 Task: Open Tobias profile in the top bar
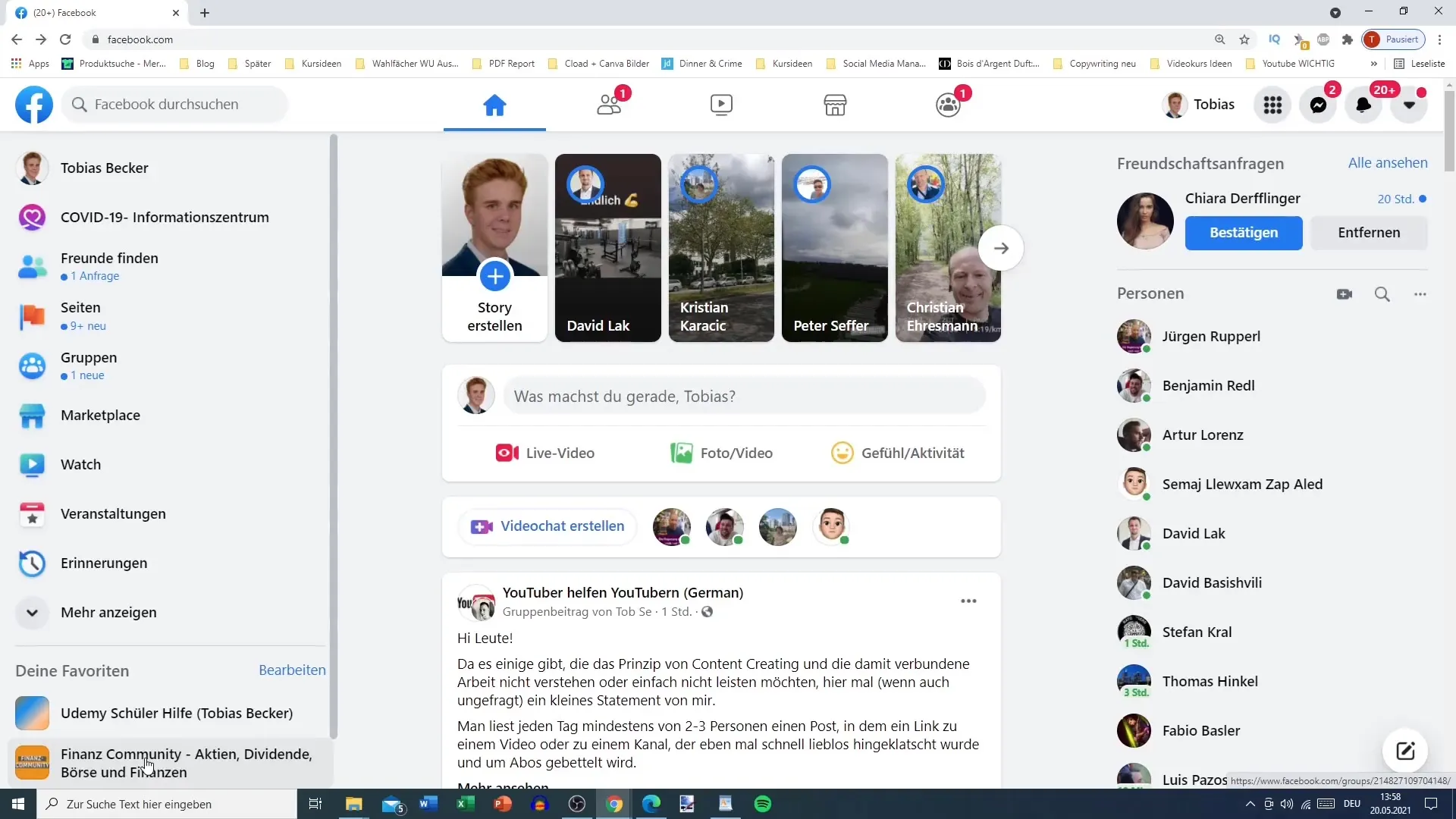pos(1199,105)
